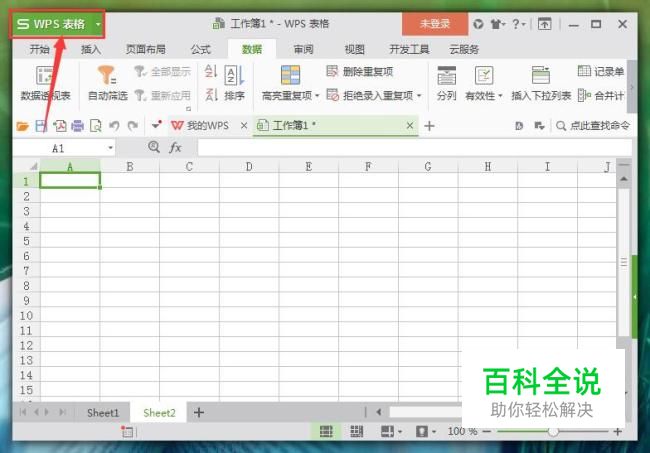This screenshot has height=453, width=650.
Task: Go to the last sheet navigation arrow
Action: (x=62, y=412)
